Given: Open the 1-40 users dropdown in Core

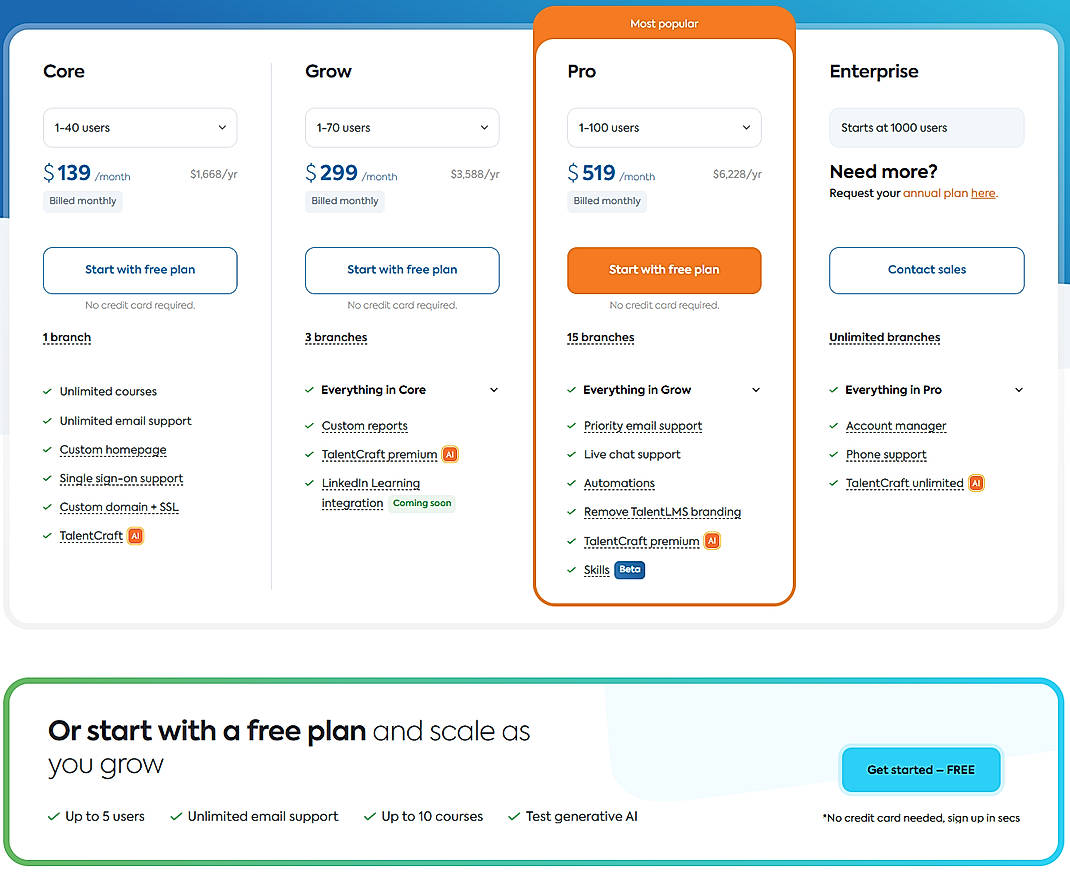Looking at the screenshot, I should [x=139, y=127].
